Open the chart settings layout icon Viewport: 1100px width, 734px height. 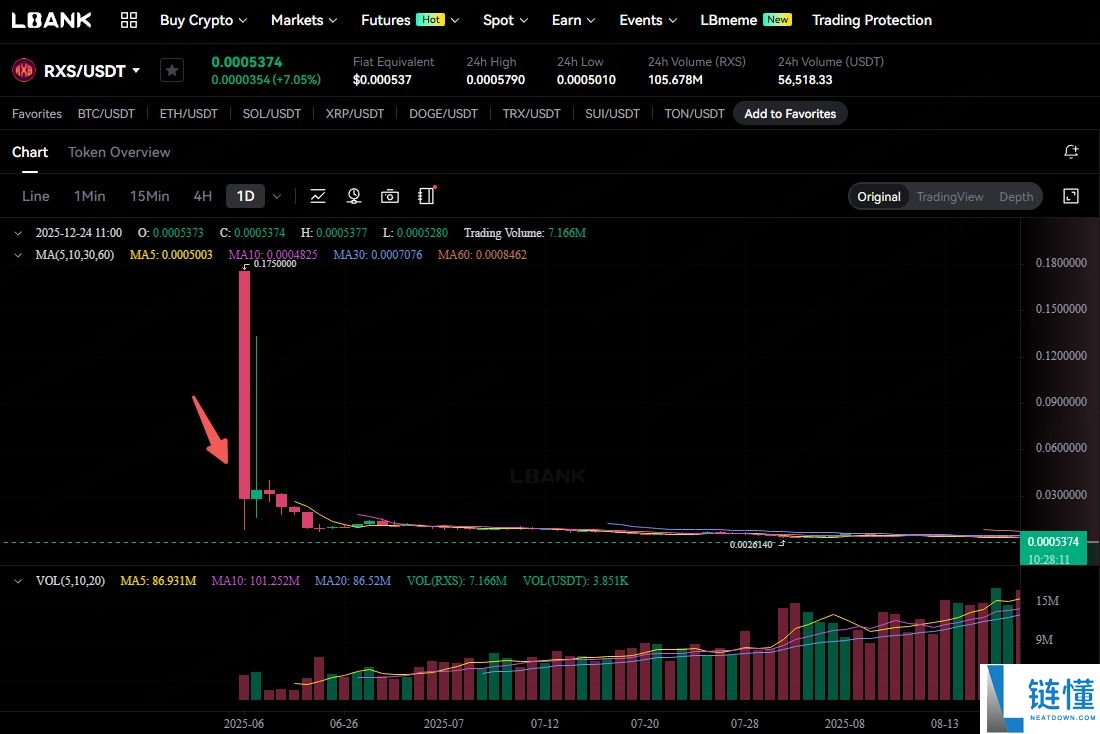[427, 196]
